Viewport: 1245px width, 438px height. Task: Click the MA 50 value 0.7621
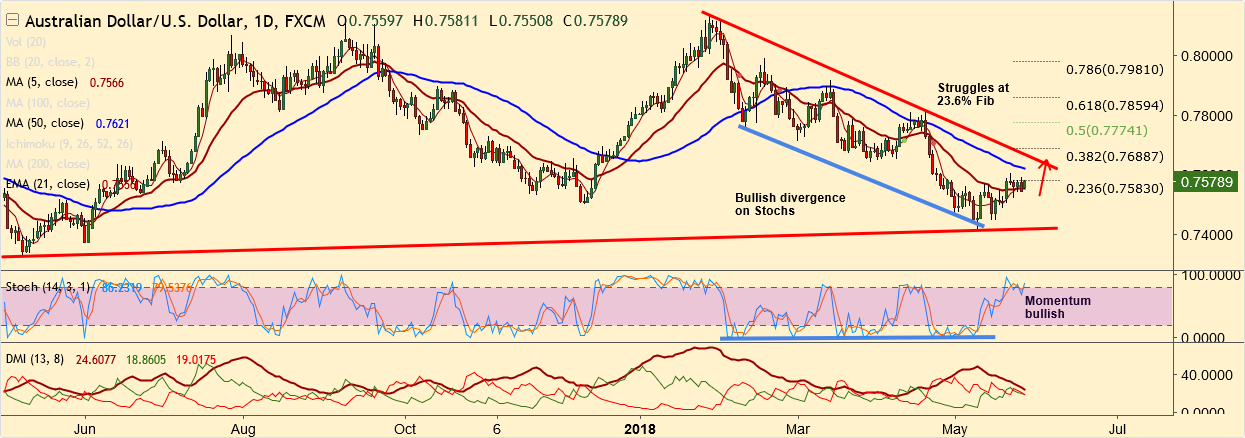click(115, 124)
